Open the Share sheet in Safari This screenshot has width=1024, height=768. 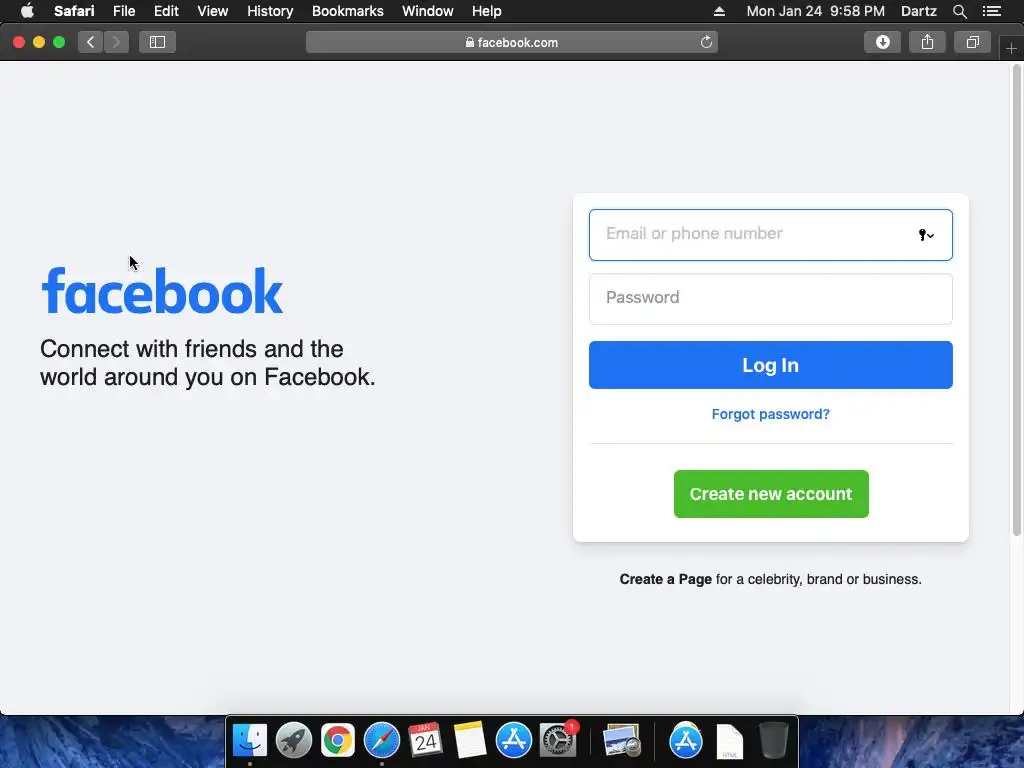coord(927,42)
